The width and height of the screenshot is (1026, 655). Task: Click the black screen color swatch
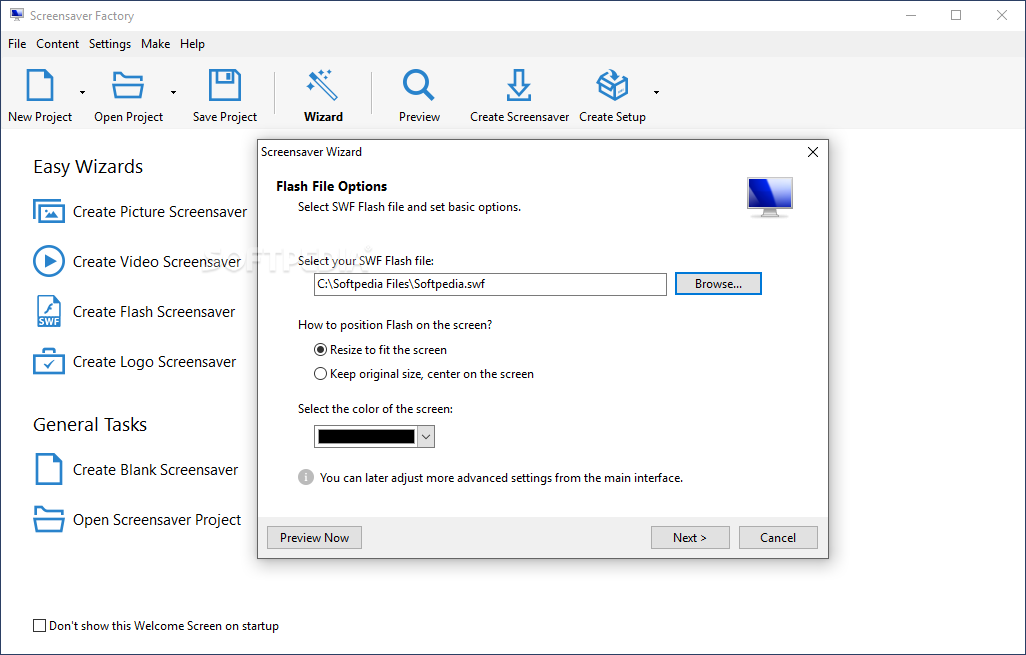coord(366,436)
